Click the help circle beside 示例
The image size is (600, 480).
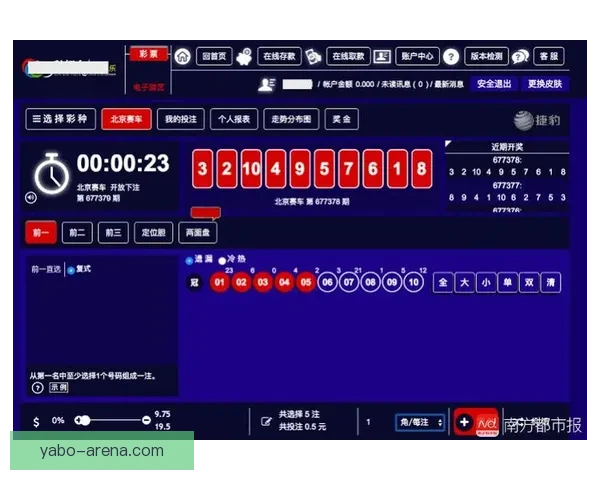[38, 388]
